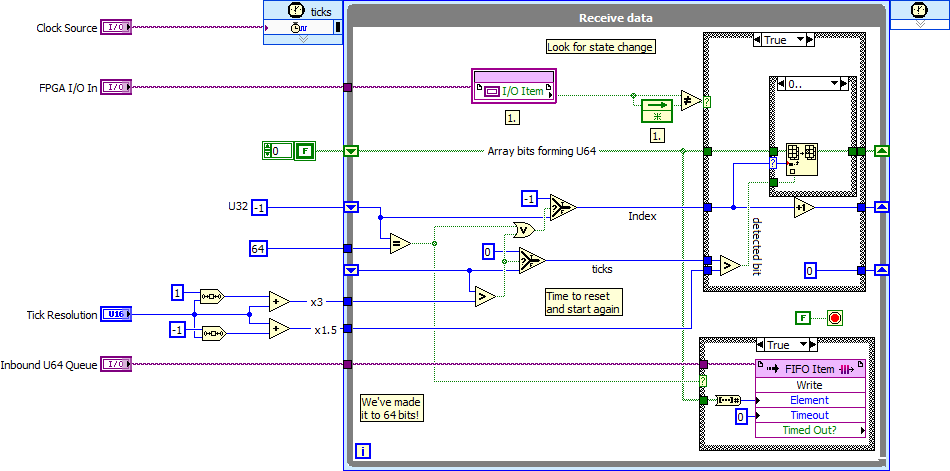Toggle the False constant beside array constant
The image size is (950, 471).
[305, 151]
